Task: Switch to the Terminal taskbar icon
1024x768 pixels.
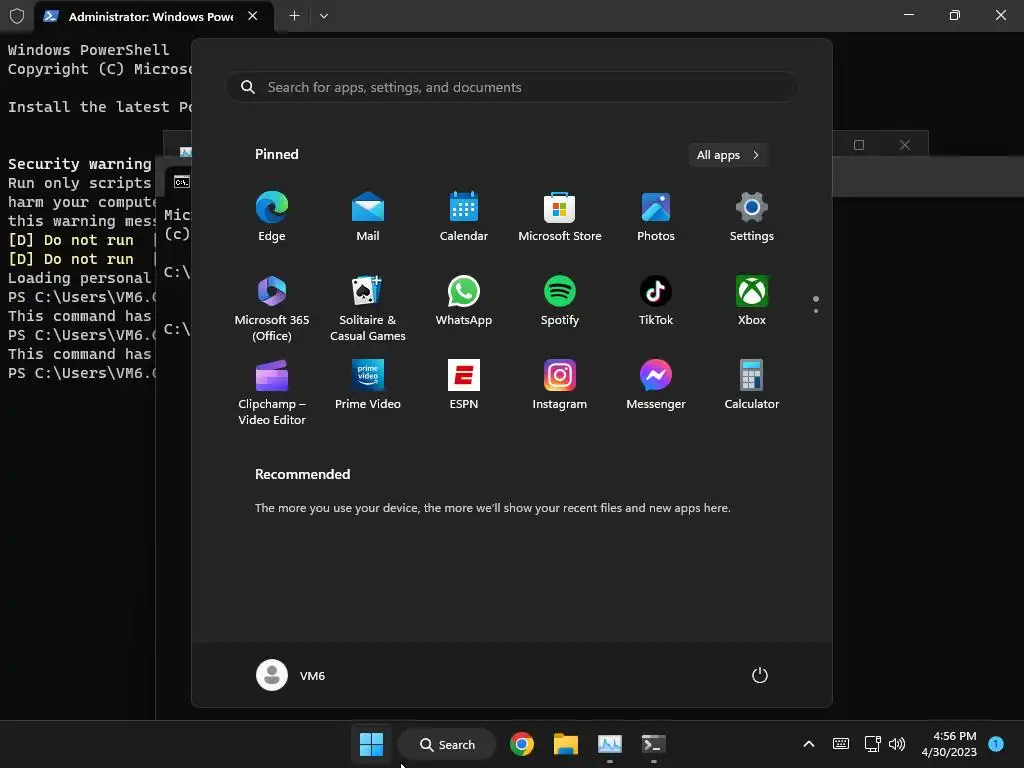Action: [x=653, y=744]
